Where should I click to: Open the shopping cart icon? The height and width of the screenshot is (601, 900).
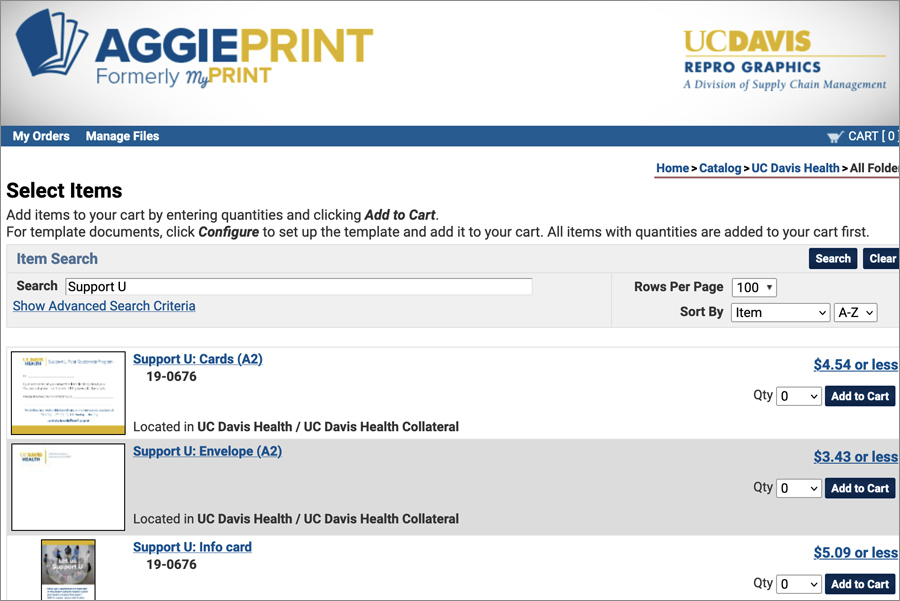coord(835,137)
